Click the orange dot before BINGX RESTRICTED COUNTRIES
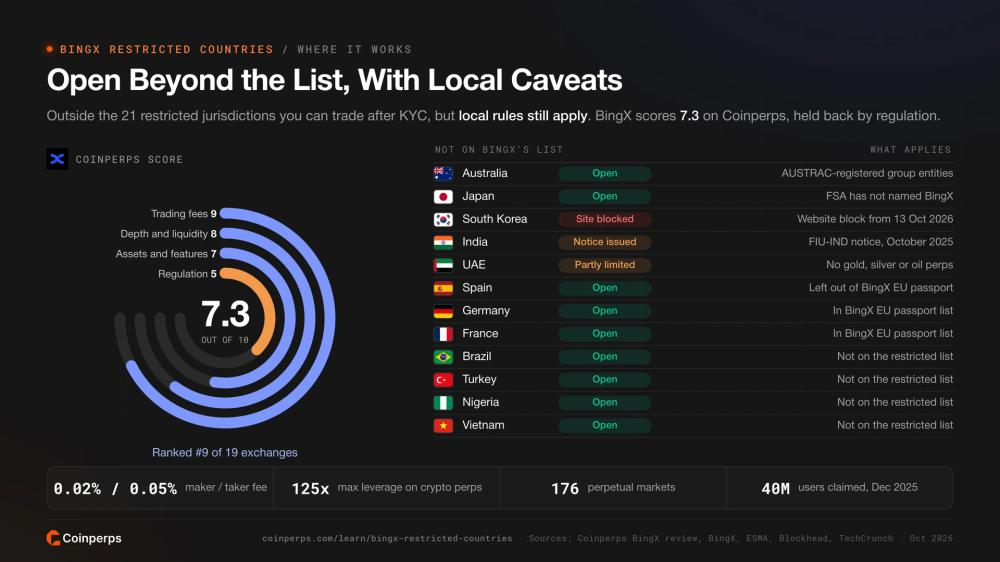 [50, 49]
